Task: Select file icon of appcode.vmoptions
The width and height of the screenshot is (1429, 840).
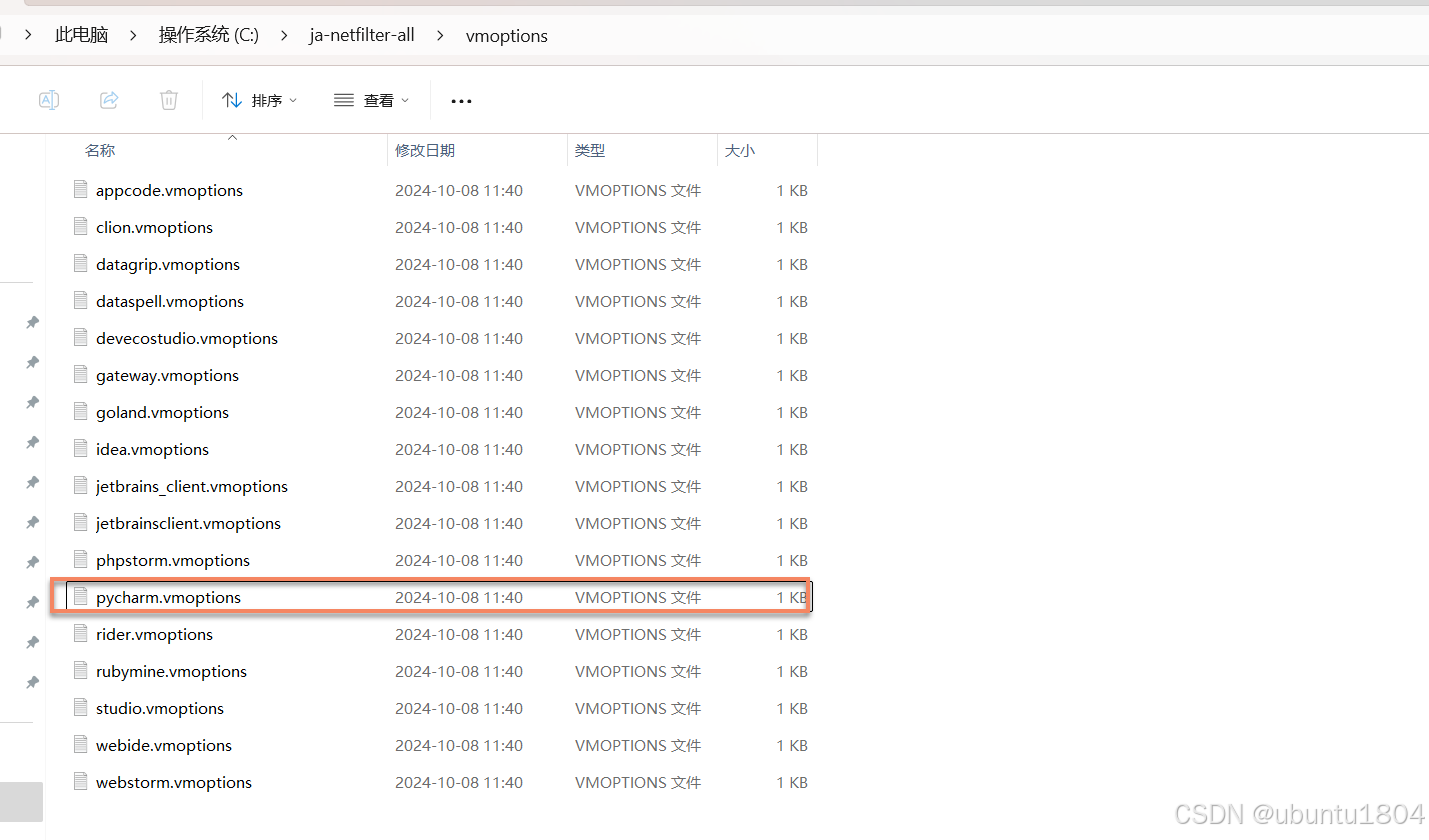Action: click(81, 189)
